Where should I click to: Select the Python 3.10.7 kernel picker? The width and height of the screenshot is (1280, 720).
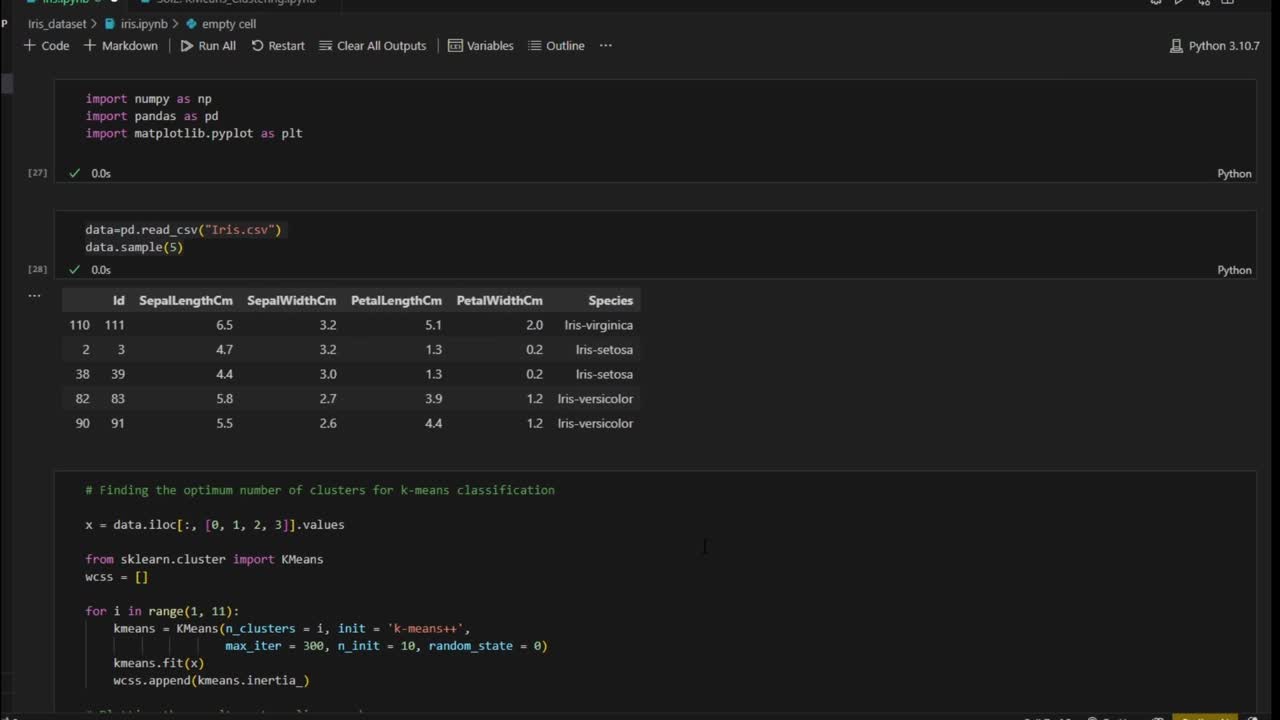(1214, 46)
